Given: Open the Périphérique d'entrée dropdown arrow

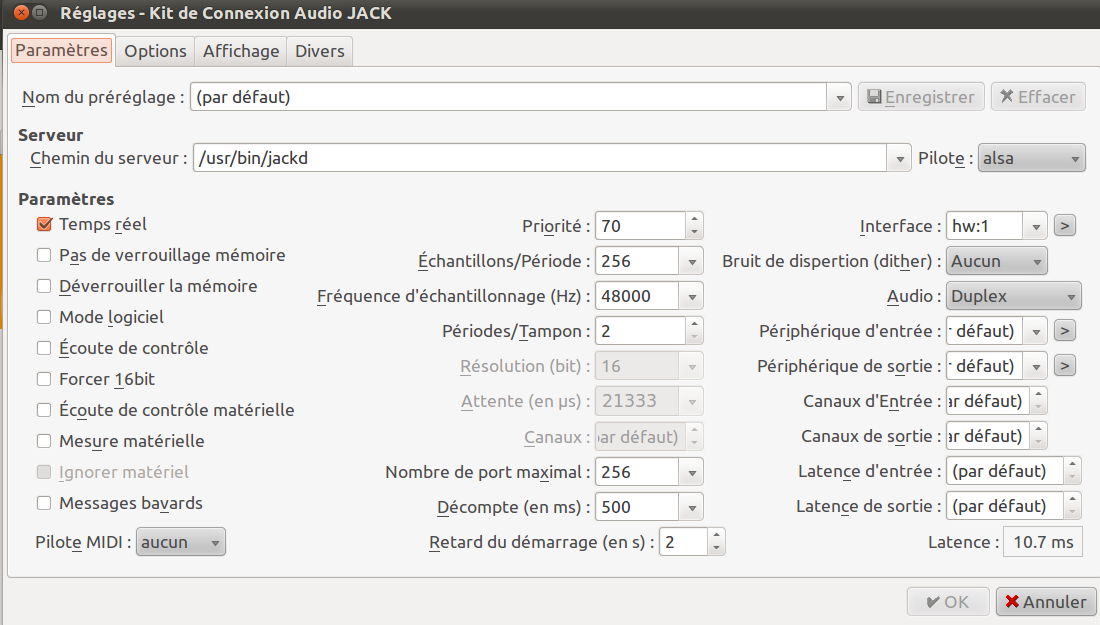Looking at the screenshot, I should 1035,332.
